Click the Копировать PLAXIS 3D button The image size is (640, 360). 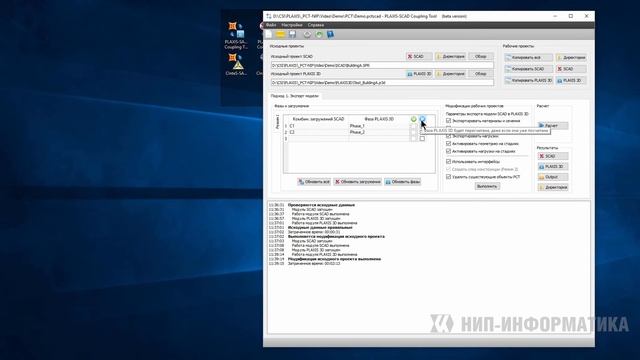(x=529, y=80)
